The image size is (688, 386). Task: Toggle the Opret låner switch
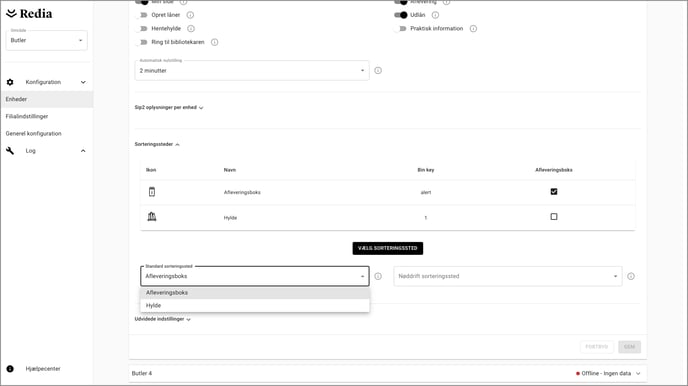(x=142, y=15)
